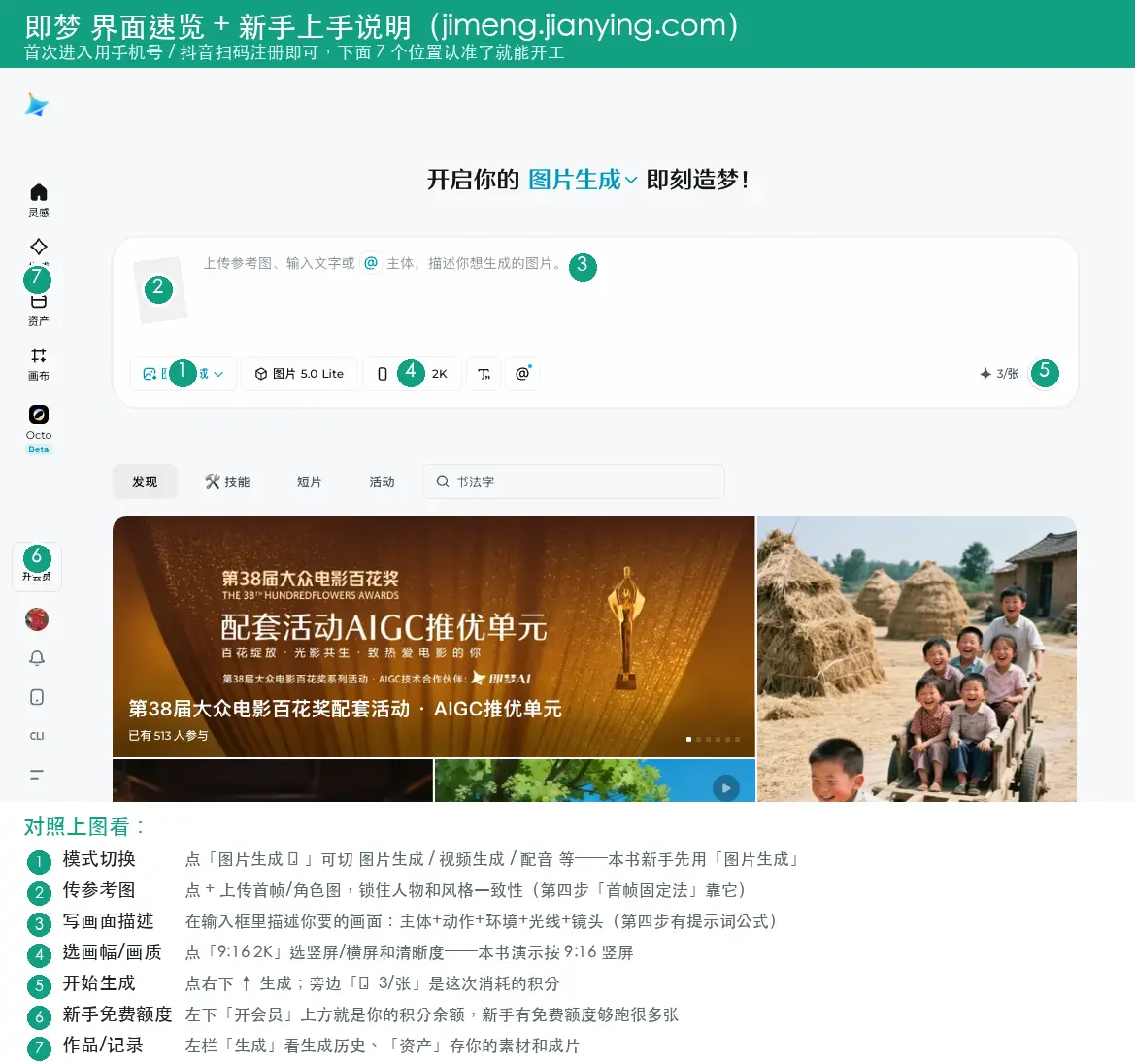Expand the 图片生成 heading mode dropdown

coord(583,180)
